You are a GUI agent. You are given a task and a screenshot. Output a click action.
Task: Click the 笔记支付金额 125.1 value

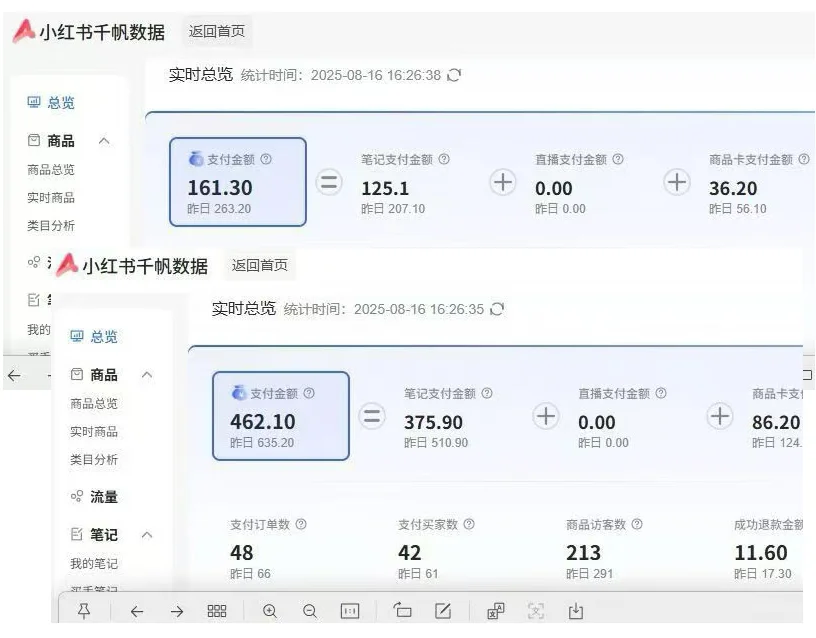(385, 188)
